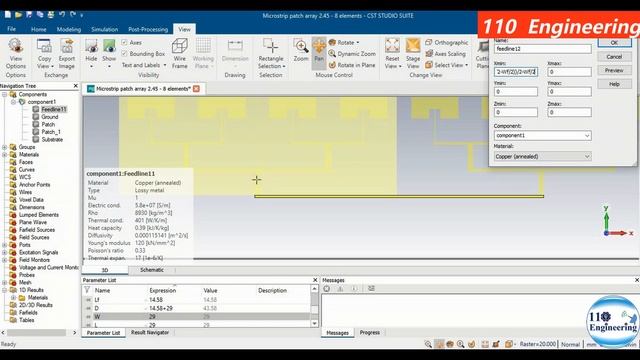
Task: Select the Rectangle Selection tool
Action: pos(271,54)
